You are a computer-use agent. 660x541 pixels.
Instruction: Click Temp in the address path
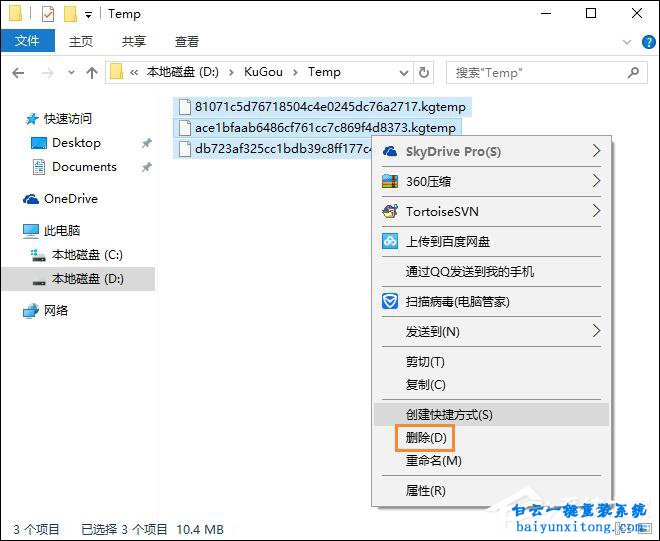324,72
